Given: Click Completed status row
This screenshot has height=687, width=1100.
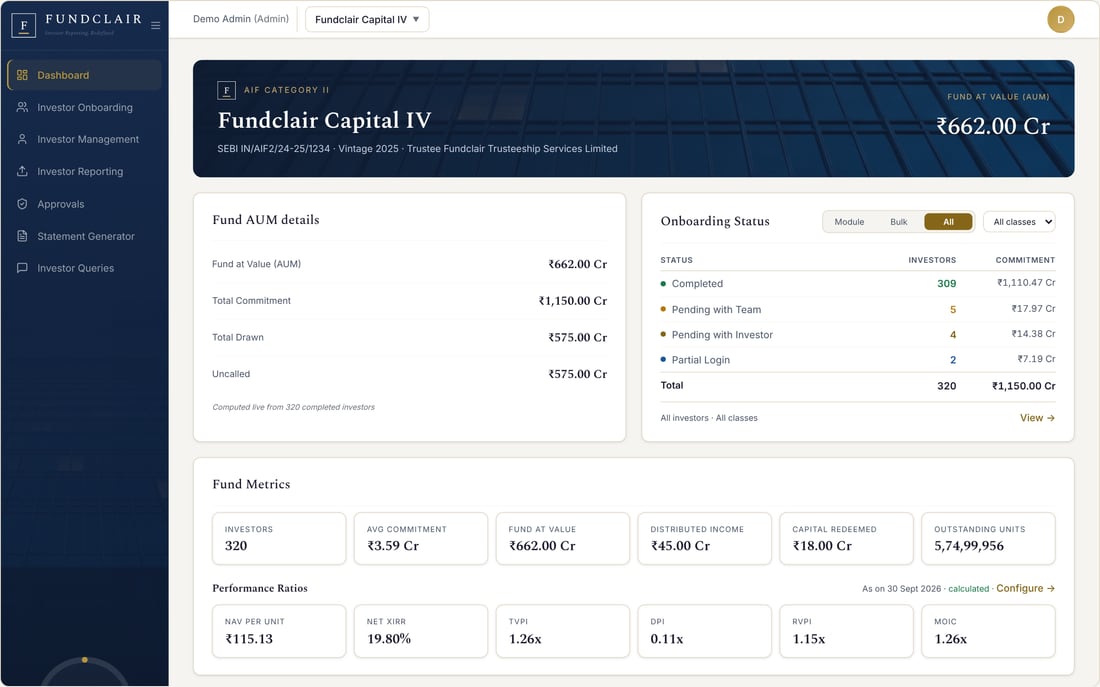Looking at the screenshot, I should tap(857, 284).
